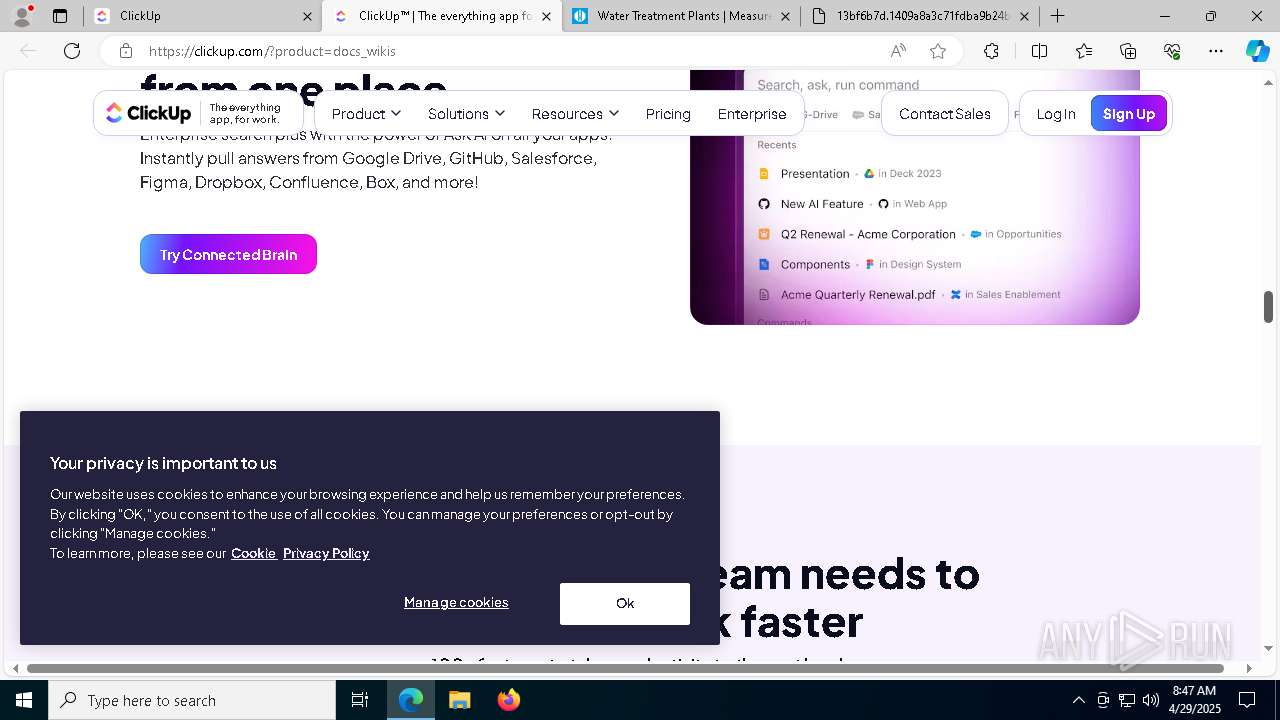1280x720 pixels.
Task: Open network settings tray icon
Action: (1126, 700)
